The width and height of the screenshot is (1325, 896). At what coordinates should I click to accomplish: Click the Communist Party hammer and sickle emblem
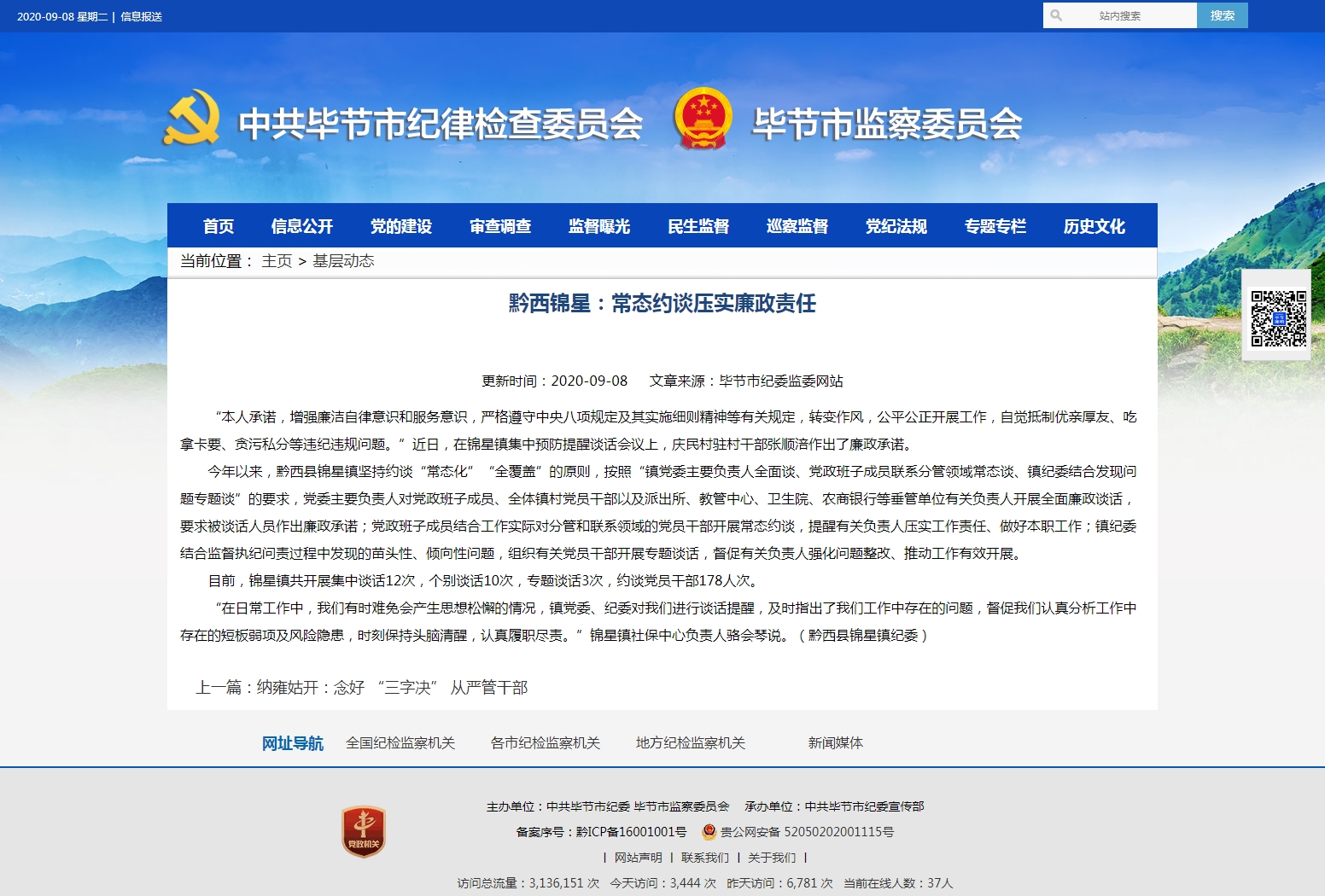192,118
